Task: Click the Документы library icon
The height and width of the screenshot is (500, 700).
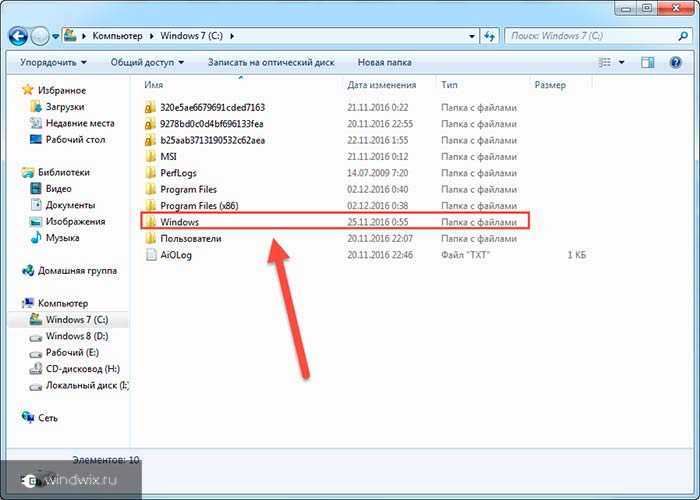Action: [36, 205]
